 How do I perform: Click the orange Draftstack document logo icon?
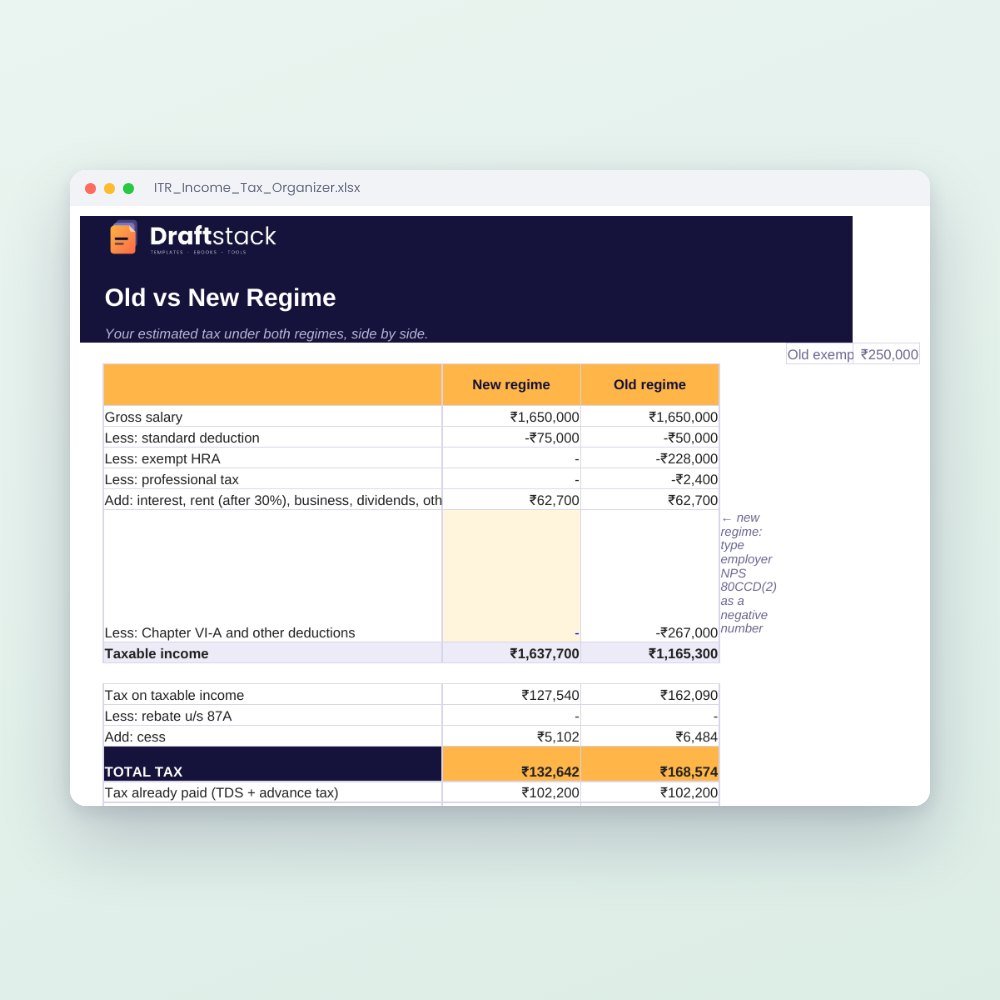[x=123, y=238]
